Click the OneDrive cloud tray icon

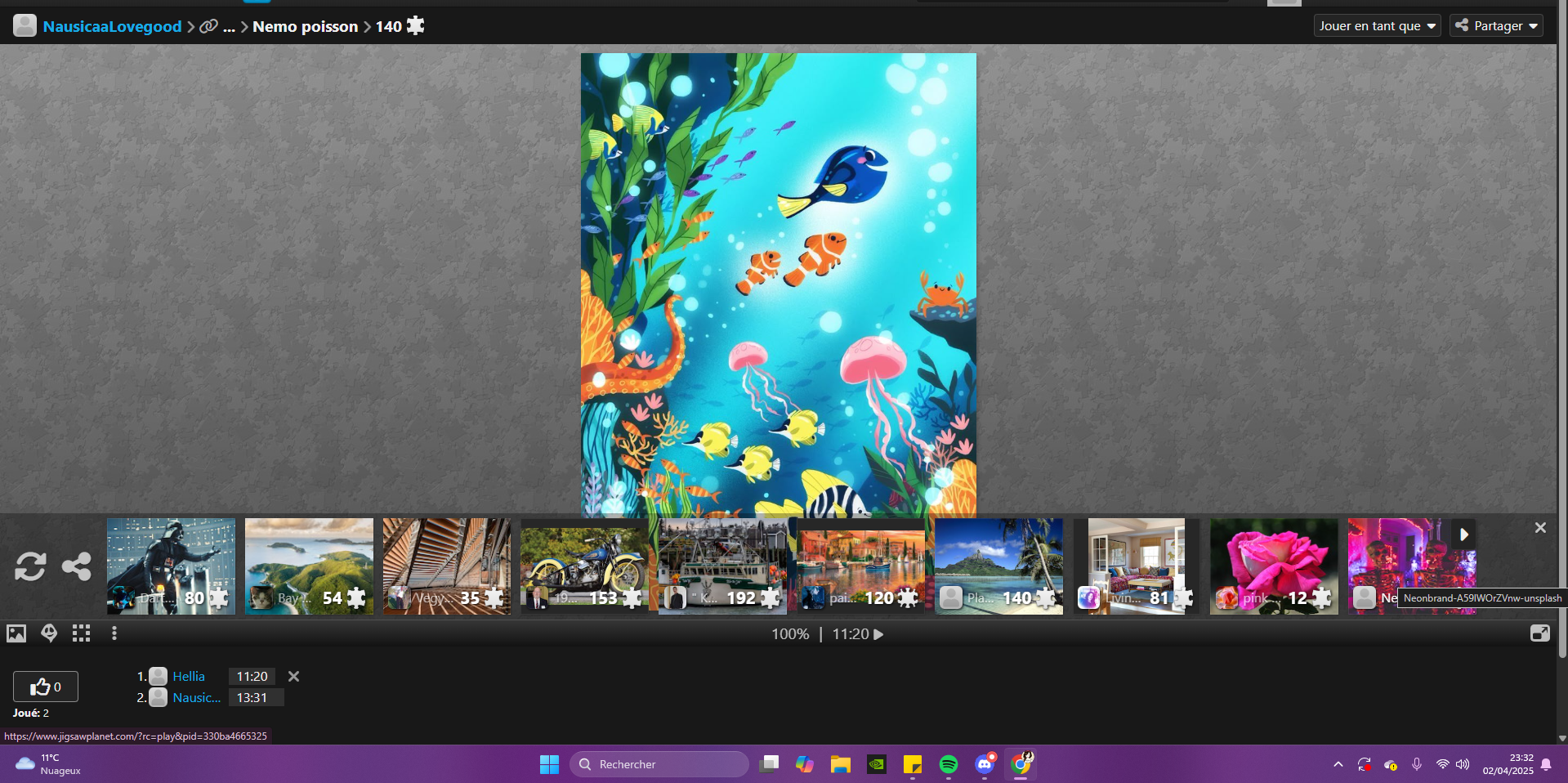tap(1391, 764)
